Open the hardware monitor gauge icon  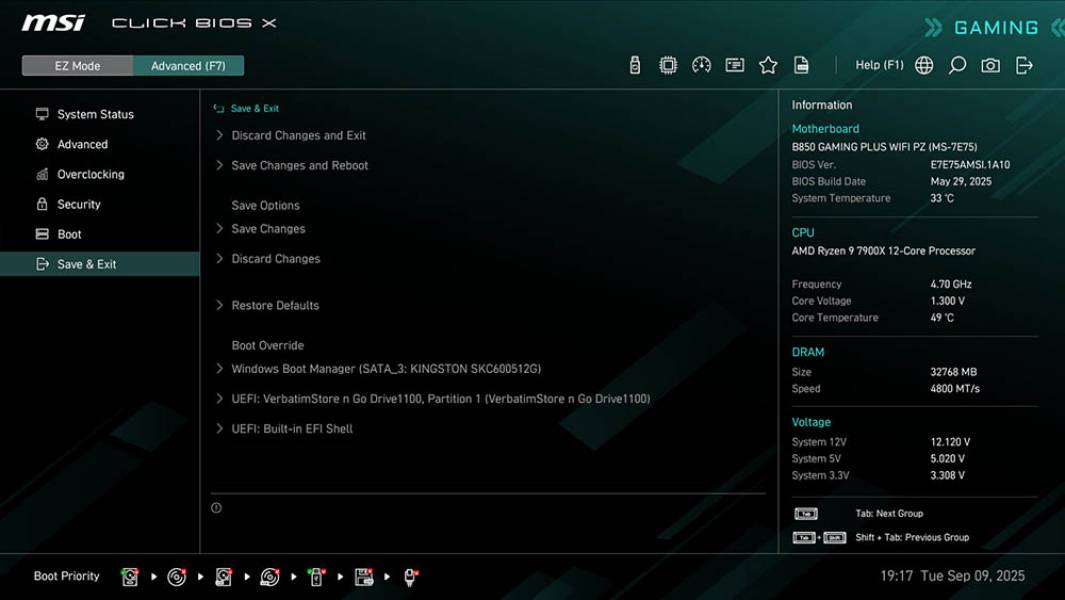click(701, 64)
